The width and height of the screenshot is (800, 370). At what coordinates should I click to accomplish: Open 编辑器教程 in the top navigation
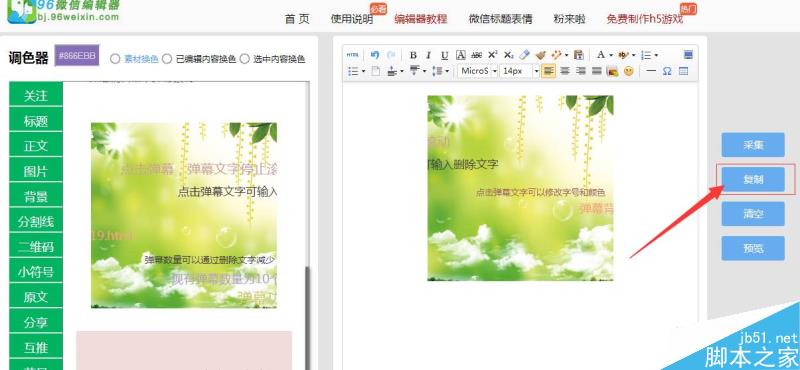pyautogui.click(x=421, y=19)
